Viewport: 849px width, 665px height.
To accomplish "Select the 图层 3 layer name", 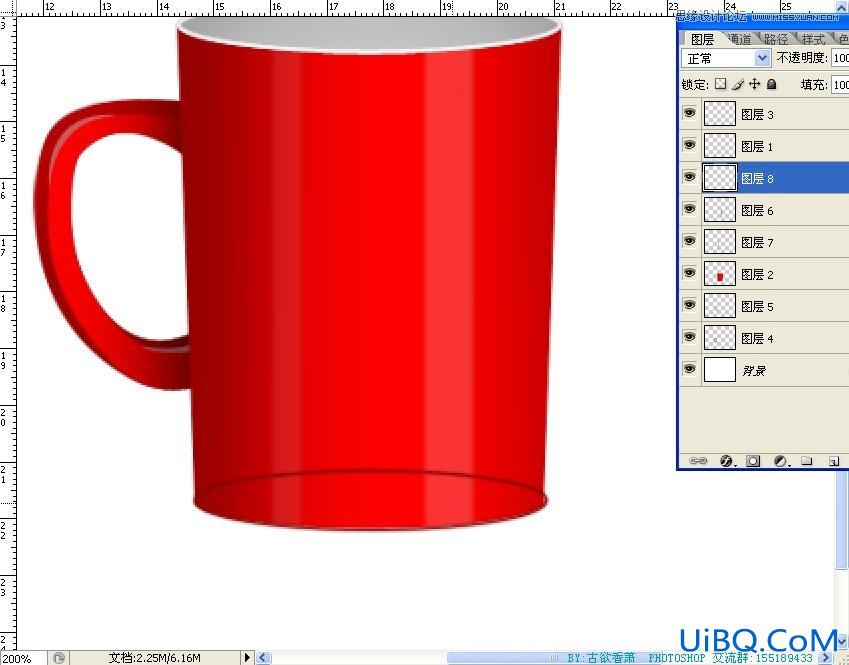I will 757,114.
